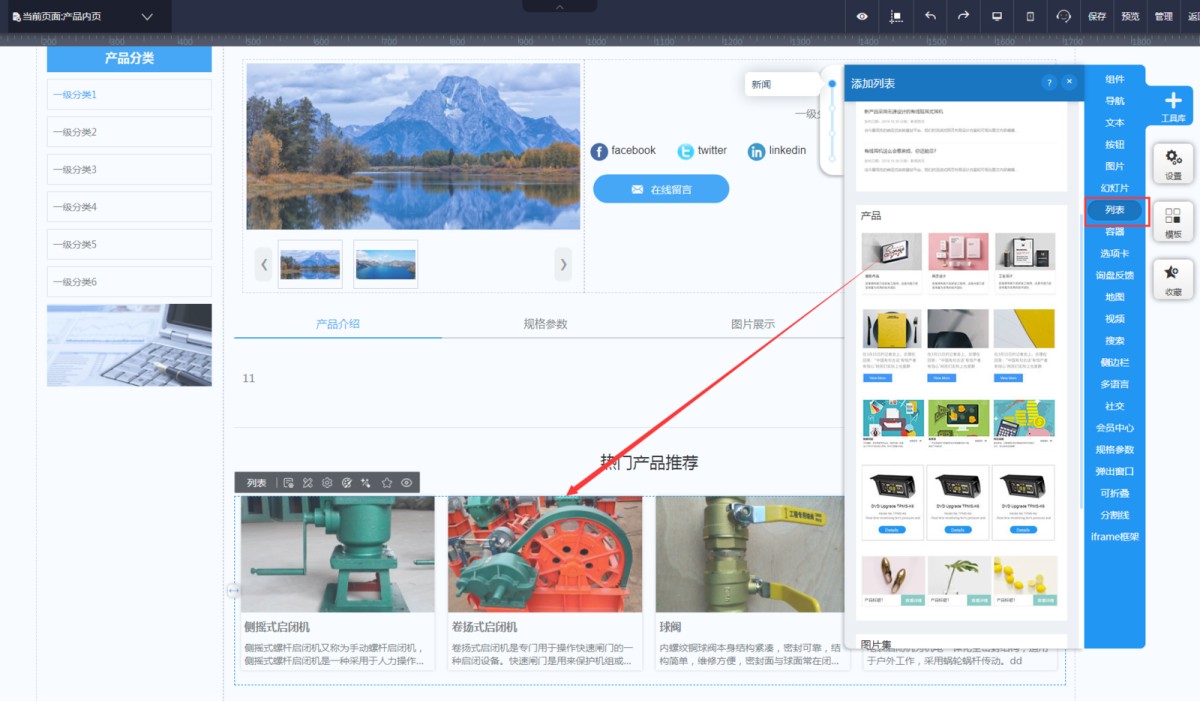Switch to the 规格参数 tab

pyautogui.click(x=545, y=324)
